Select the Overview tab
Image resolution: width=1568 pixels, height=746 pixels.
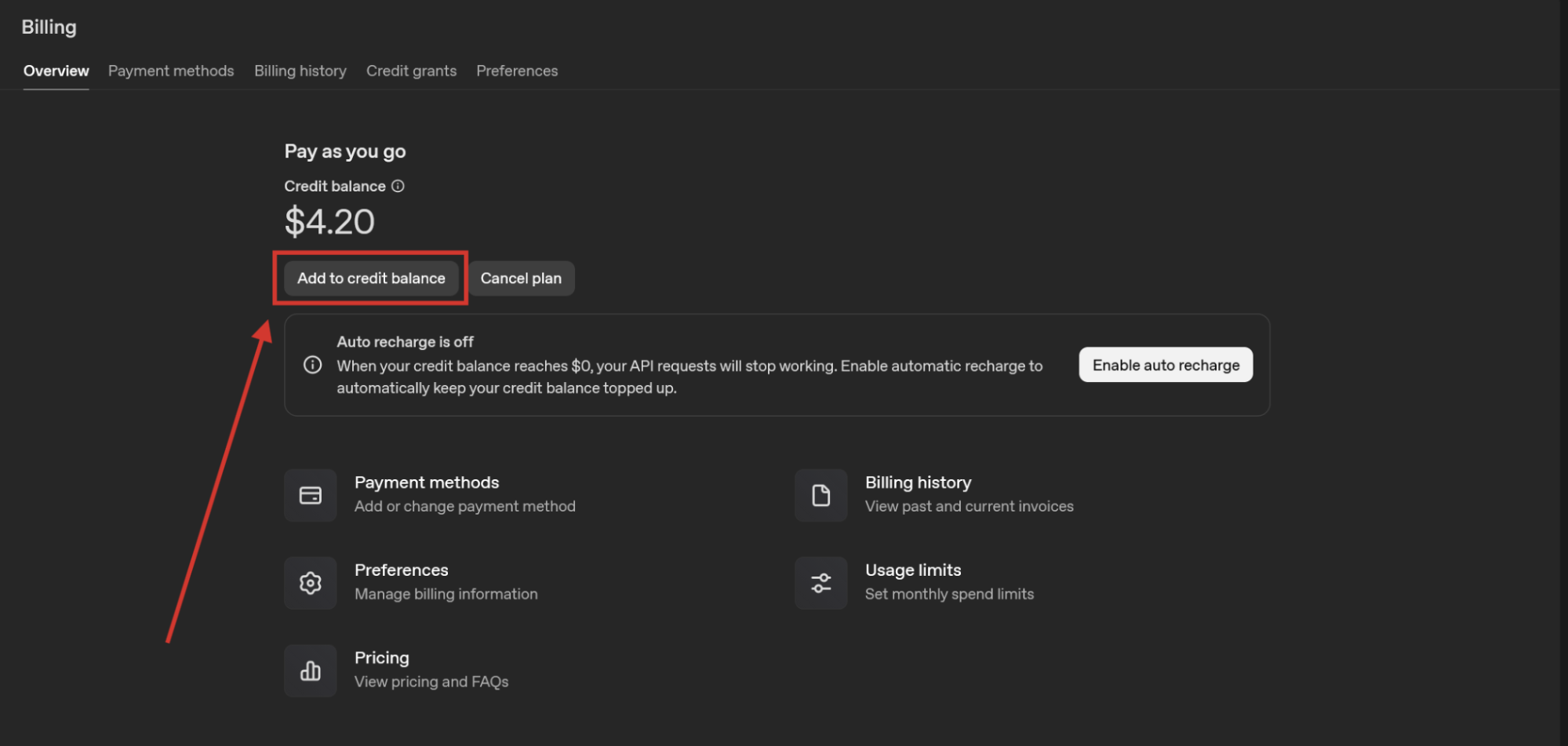[x=56, y=71]
